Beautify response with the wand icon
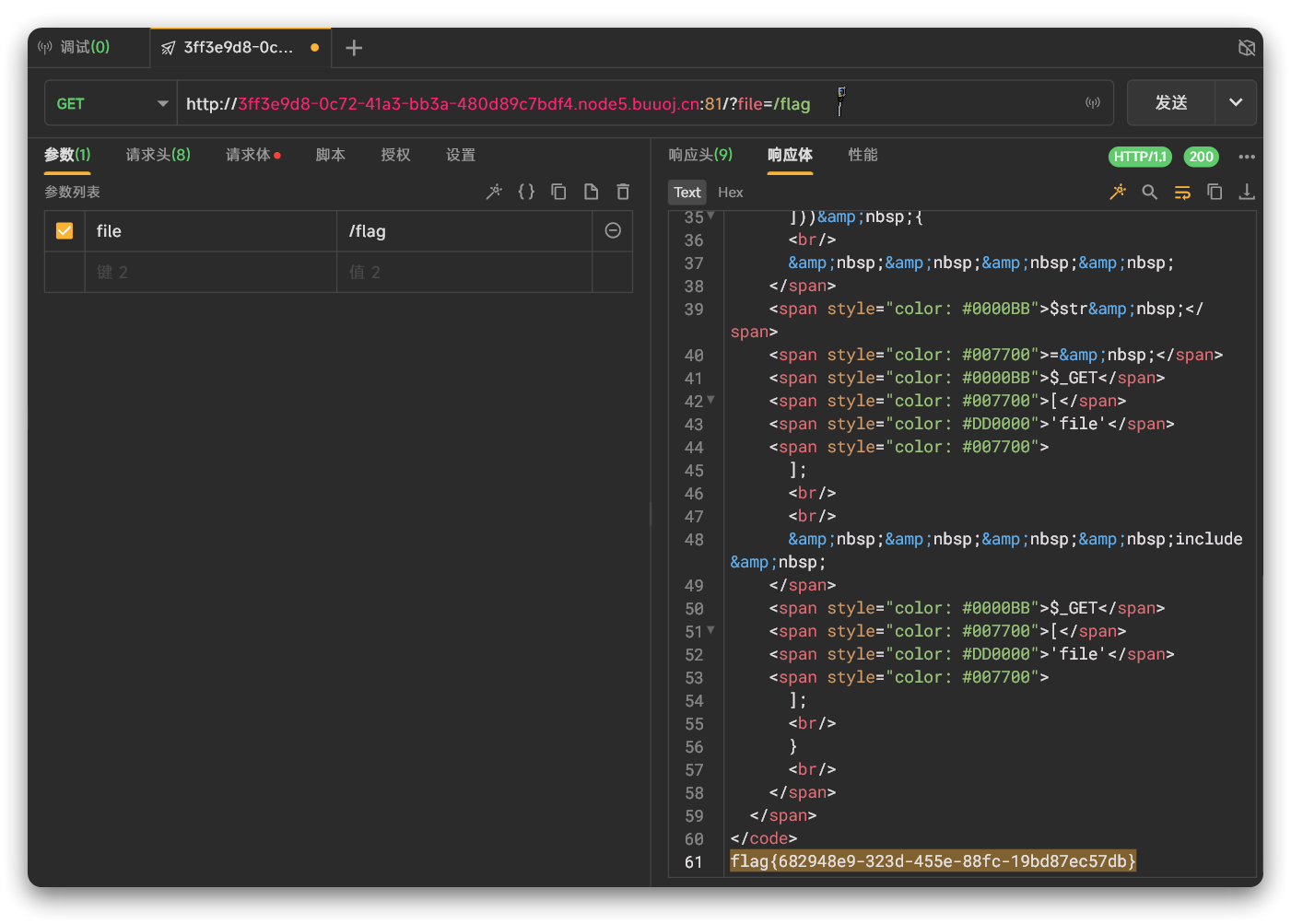Image resolution: width=1291 pixels, height=924 pixels. [1118, 192]
